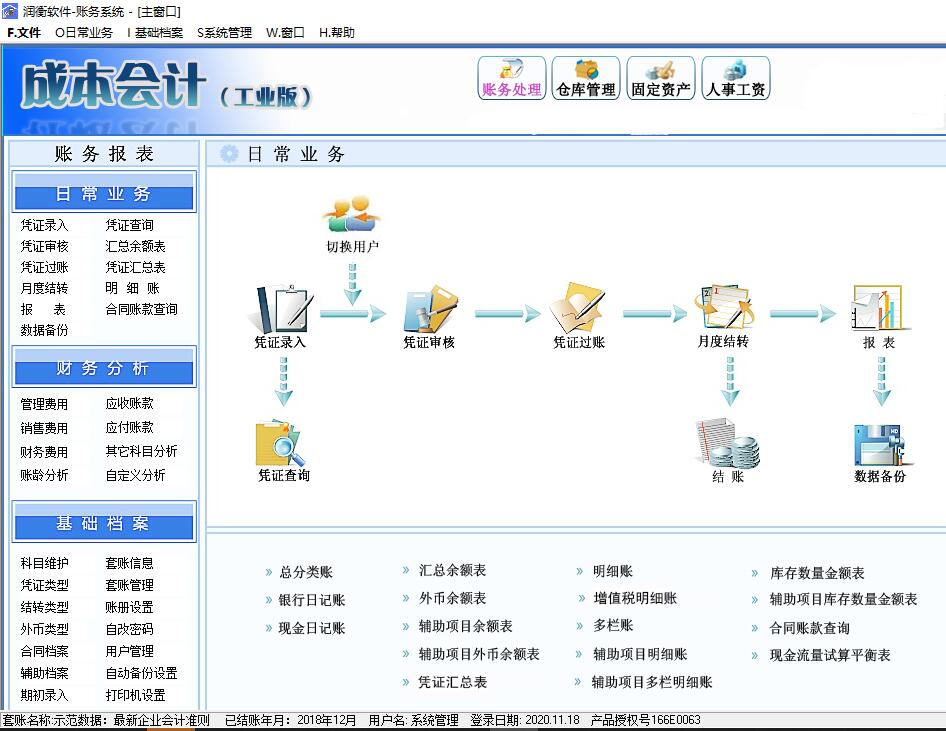Open the 总分类账 report link

(x=306, y=572)
